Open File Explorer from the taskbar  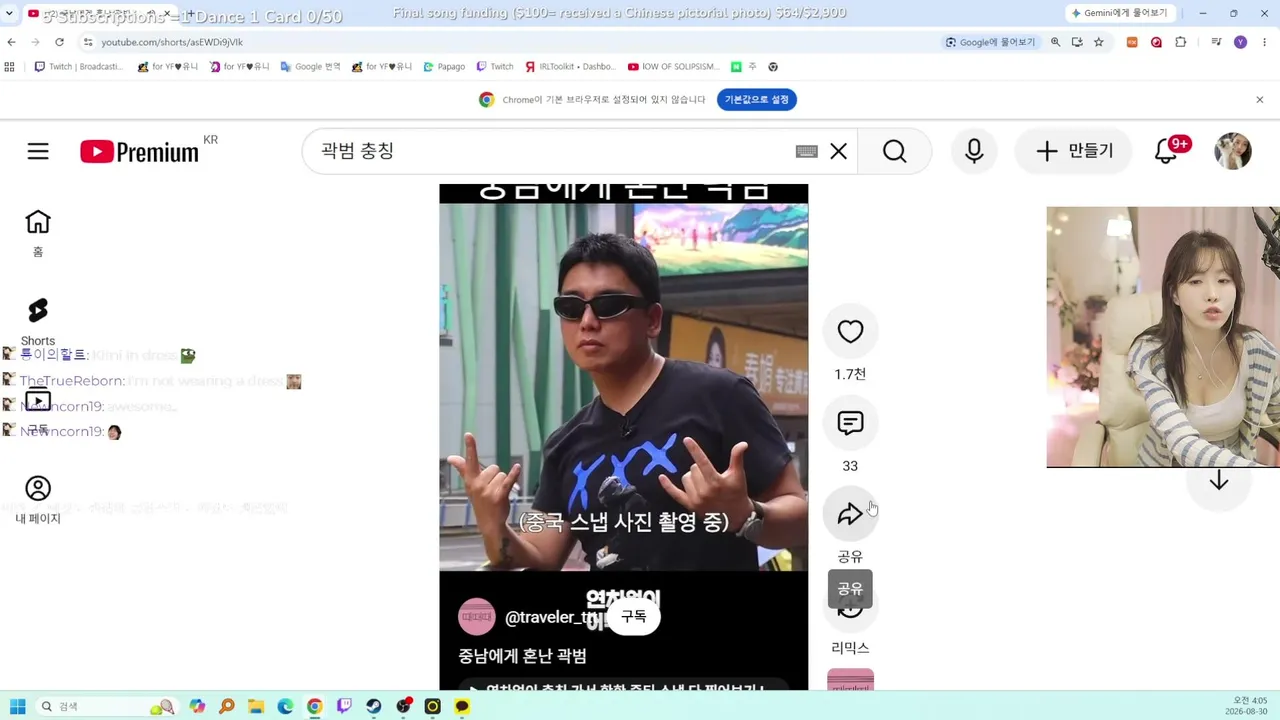click(256, 706)
